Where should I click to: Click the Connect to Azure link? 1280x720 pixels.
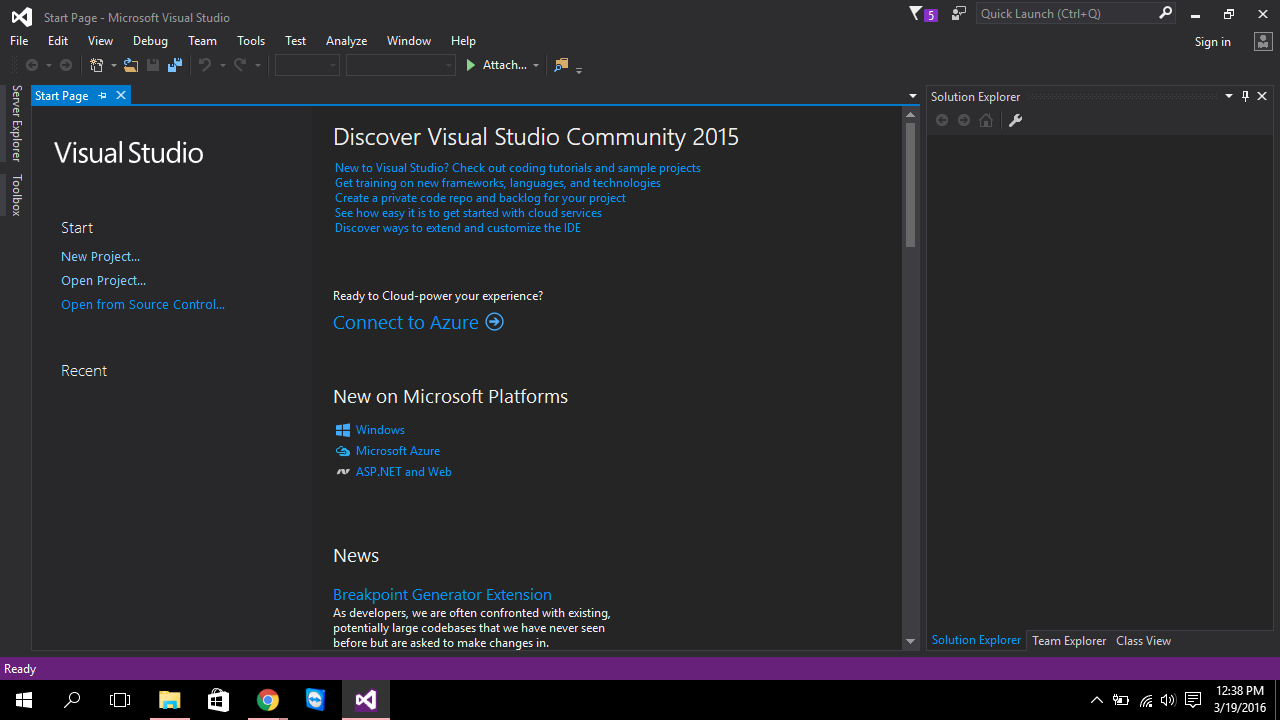pos(406,322)
